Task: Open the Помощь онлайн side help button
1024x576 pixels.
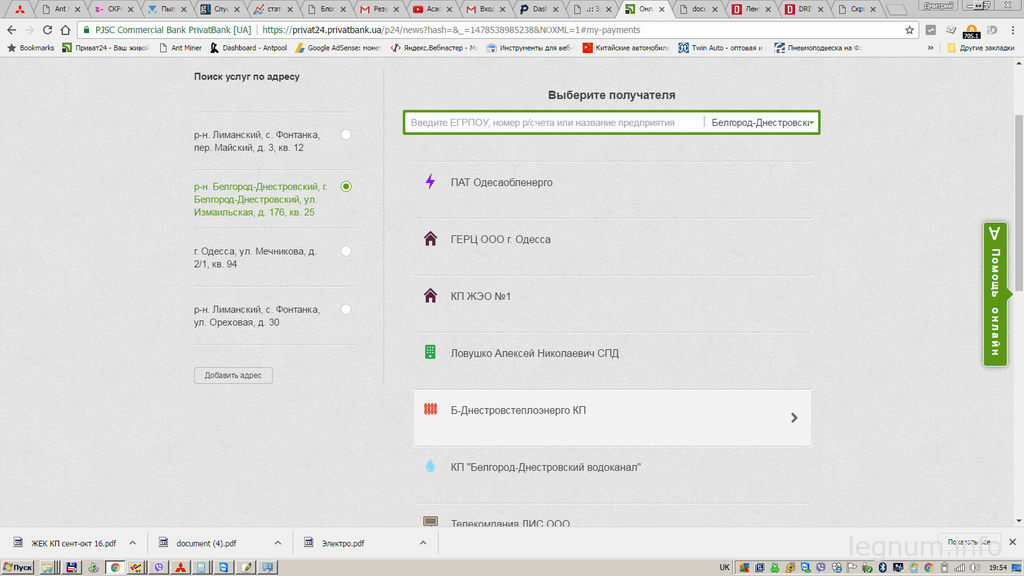Action: click(x=995, y=294)
